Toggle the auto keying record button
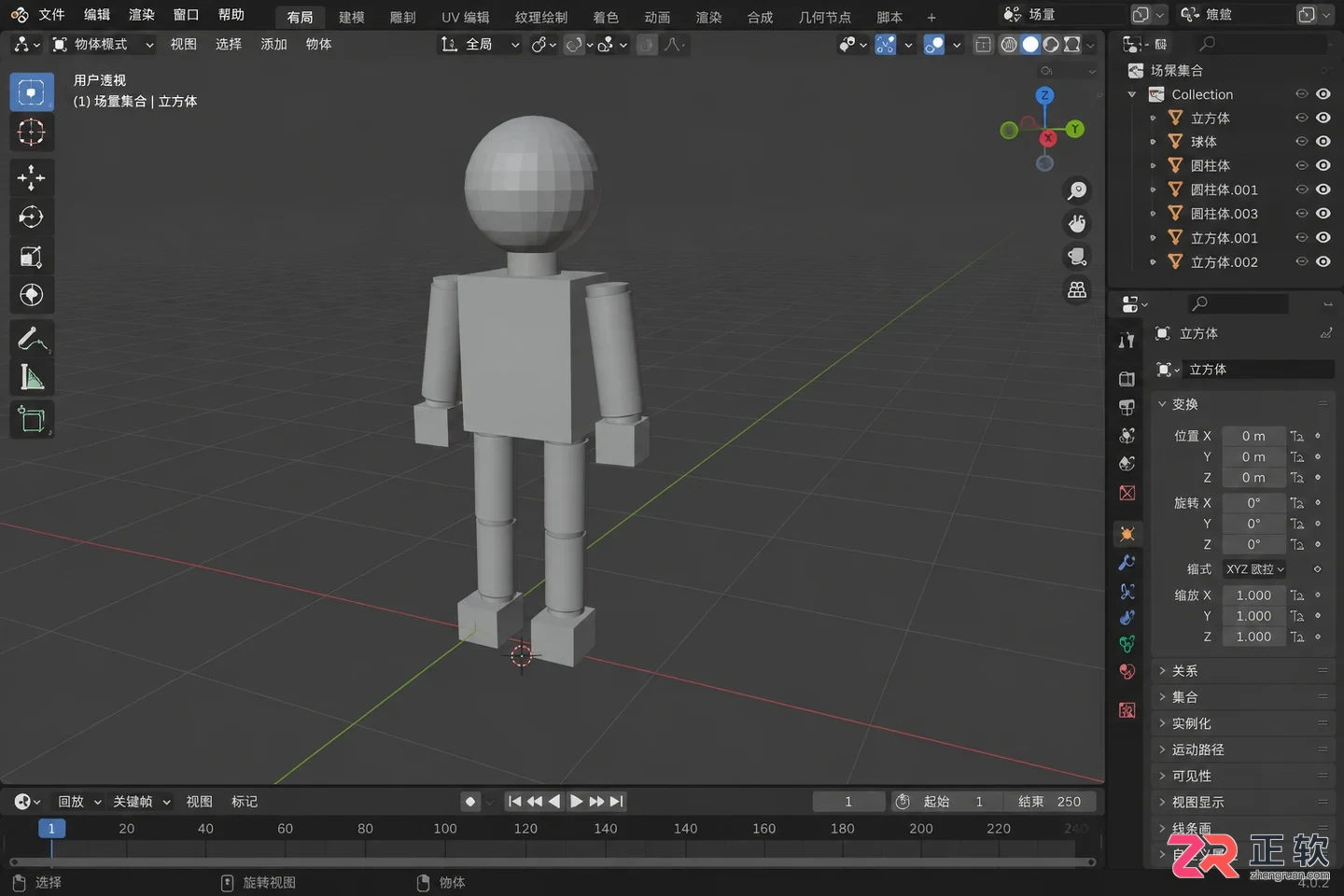The image size is (1344, 896). 470,802
